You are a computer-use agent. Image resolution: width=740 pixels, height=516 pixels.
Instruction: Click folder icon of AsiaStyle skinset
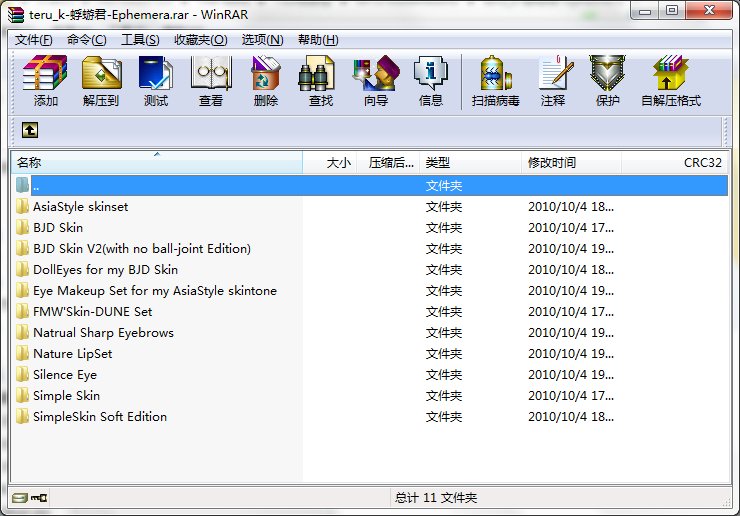(x=22, y=206)
